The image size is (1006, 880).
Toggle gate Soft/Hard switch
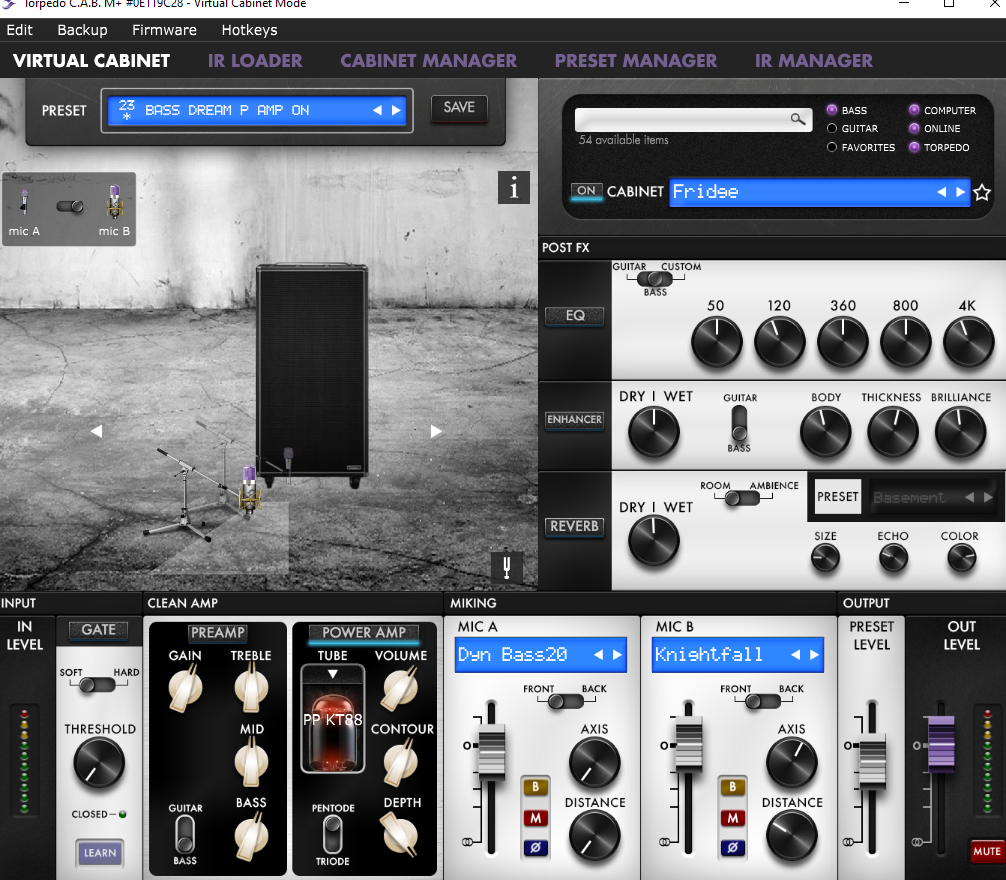point(97,685)
